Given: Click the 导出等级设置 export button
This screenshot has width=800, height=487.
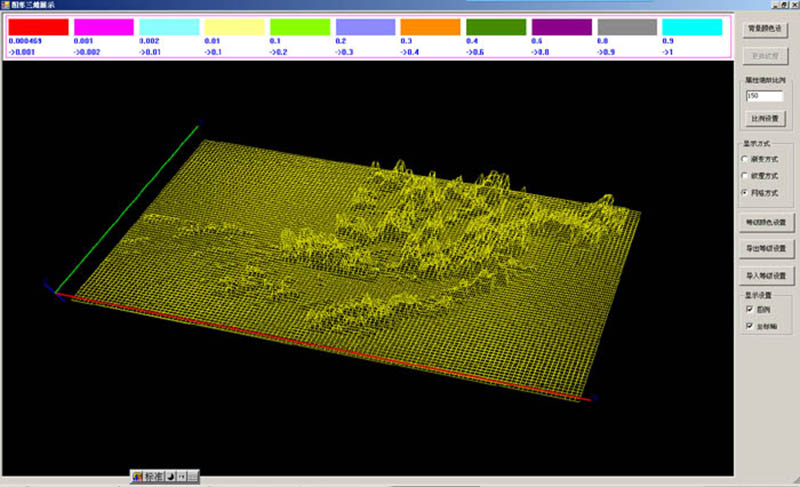Looking at the screenshot, I should 766,247.
